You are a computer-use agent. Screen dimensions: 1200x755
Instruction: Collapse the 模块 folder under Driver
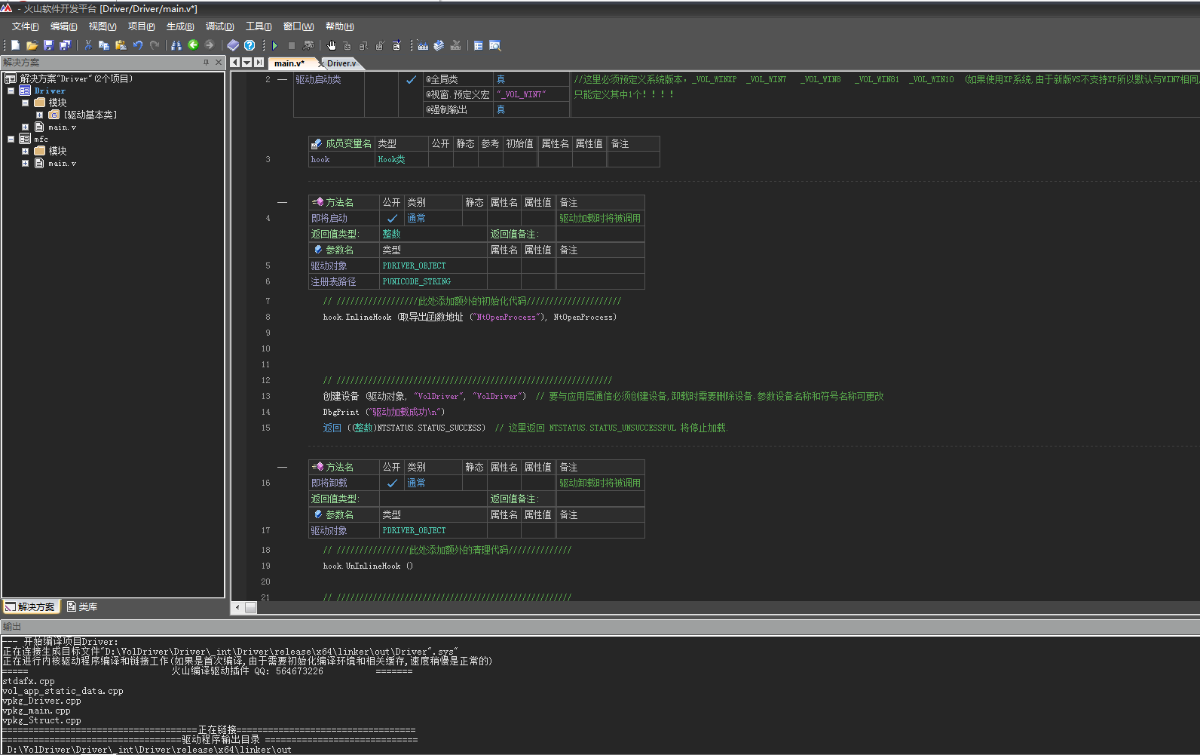pos(25,102)
